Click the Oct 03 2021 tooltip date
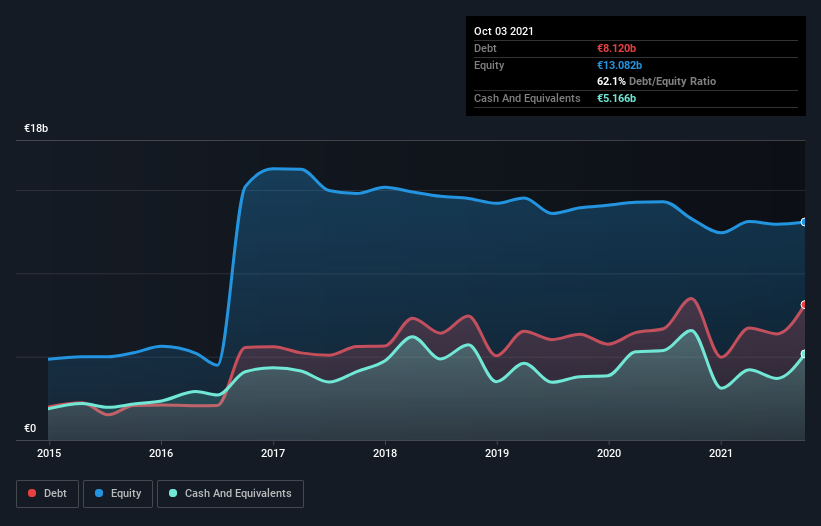This screenshot has height=526, width=821. click(x=504, y=31)
